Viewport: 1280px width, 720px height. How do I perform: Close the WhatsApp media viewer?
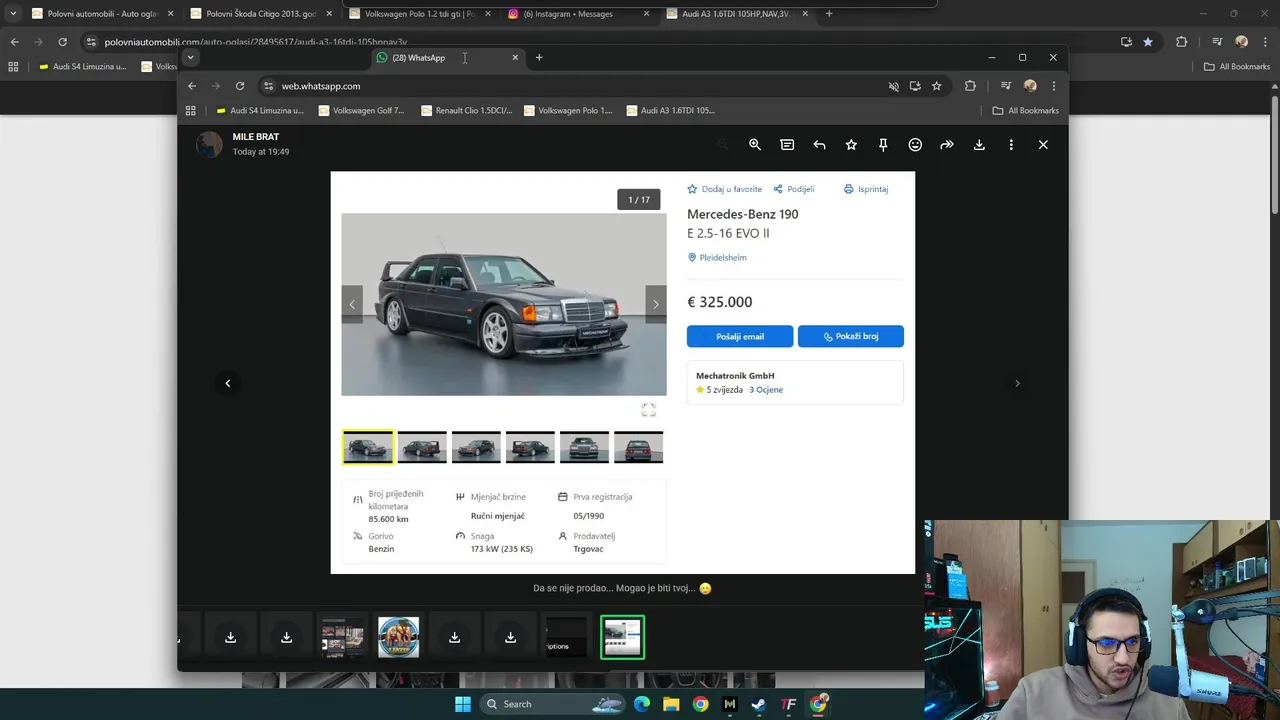1043,145
